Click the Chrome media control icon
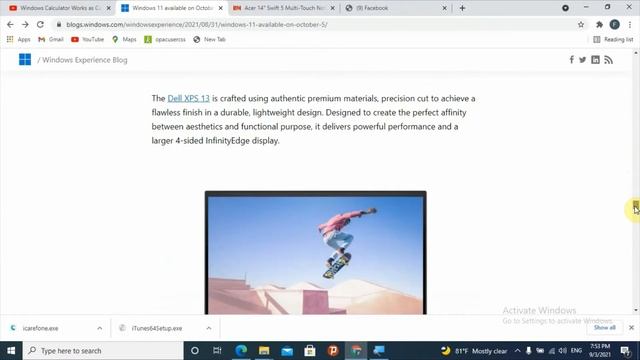Viewport: 640px width, 360px height. coord(565,8)
